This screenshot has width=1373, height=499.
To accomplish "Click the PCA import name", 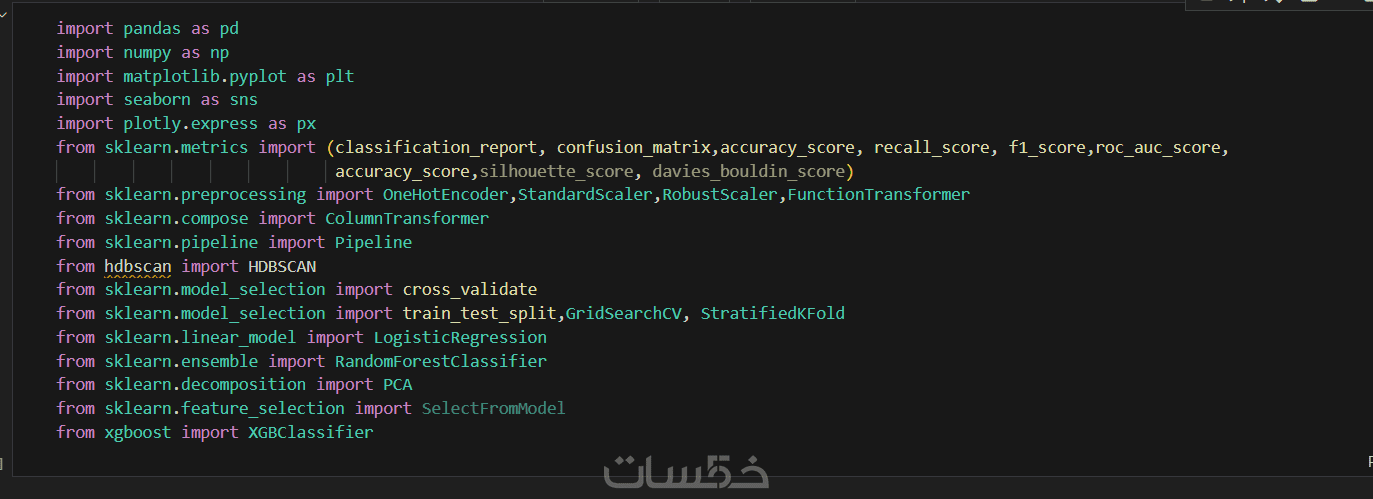I will click(397, 384).
